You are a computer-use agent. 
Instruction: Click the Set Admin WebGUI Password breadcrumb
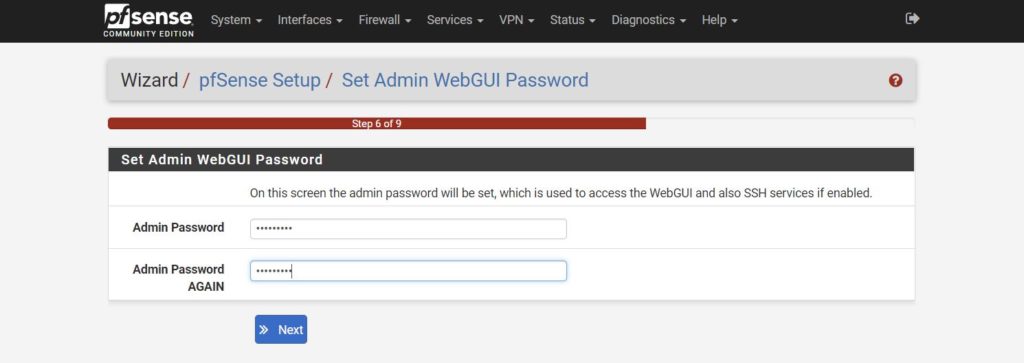(x=465, y=80)
